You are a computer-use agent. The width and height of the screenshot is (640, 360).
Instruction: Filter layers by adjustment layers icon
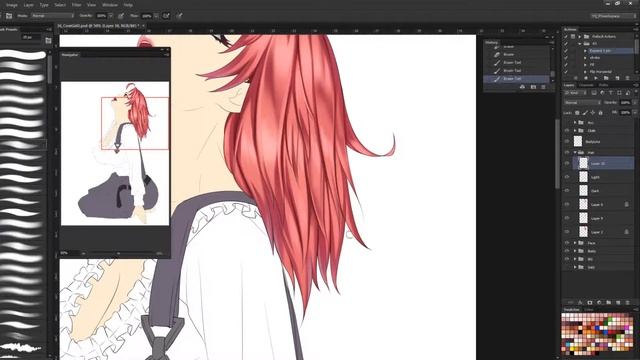click(x=602, y=93)
